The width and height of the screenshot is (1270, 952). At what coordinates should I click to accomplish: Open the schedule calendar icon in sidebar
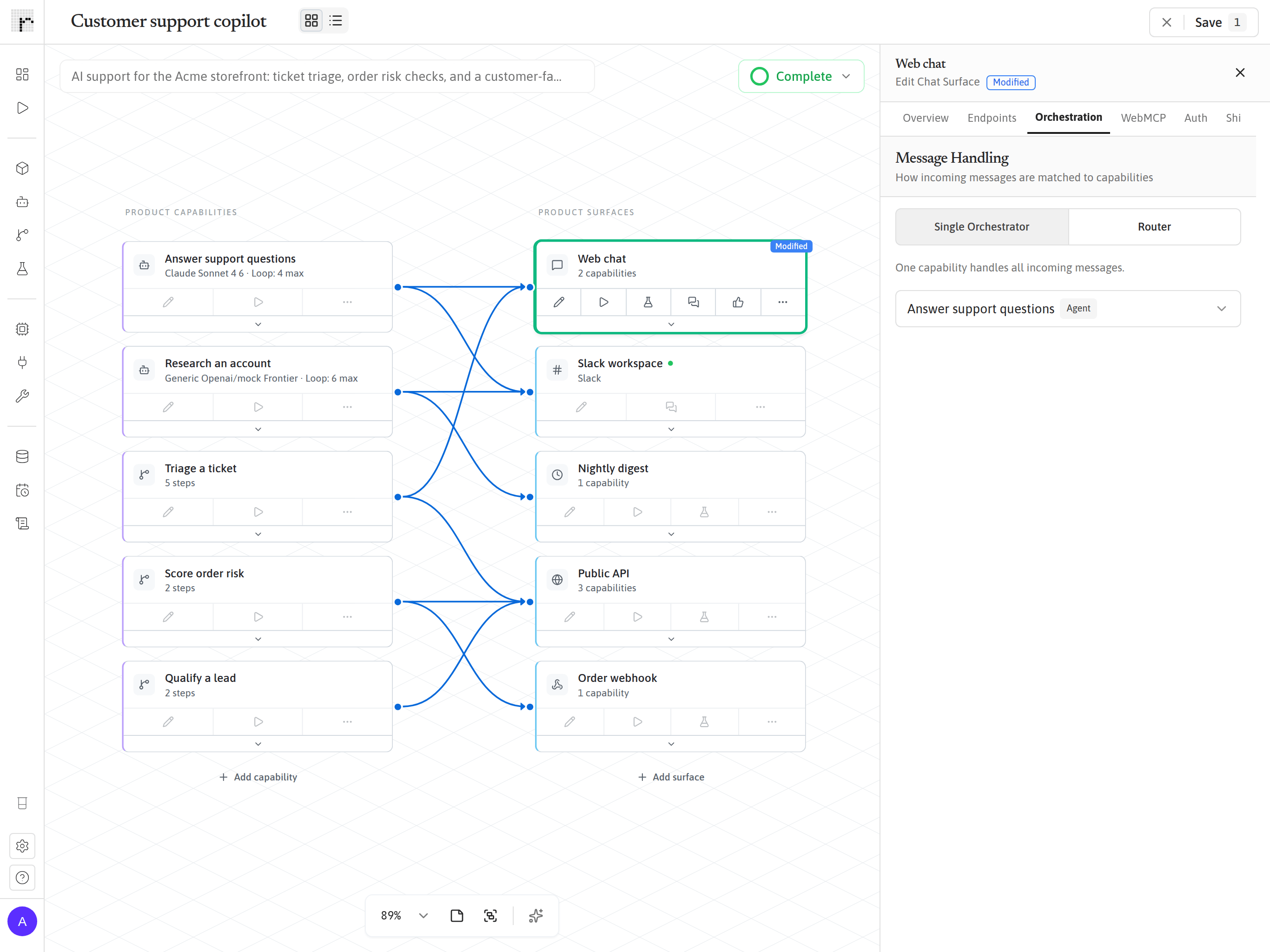[22, 490]
